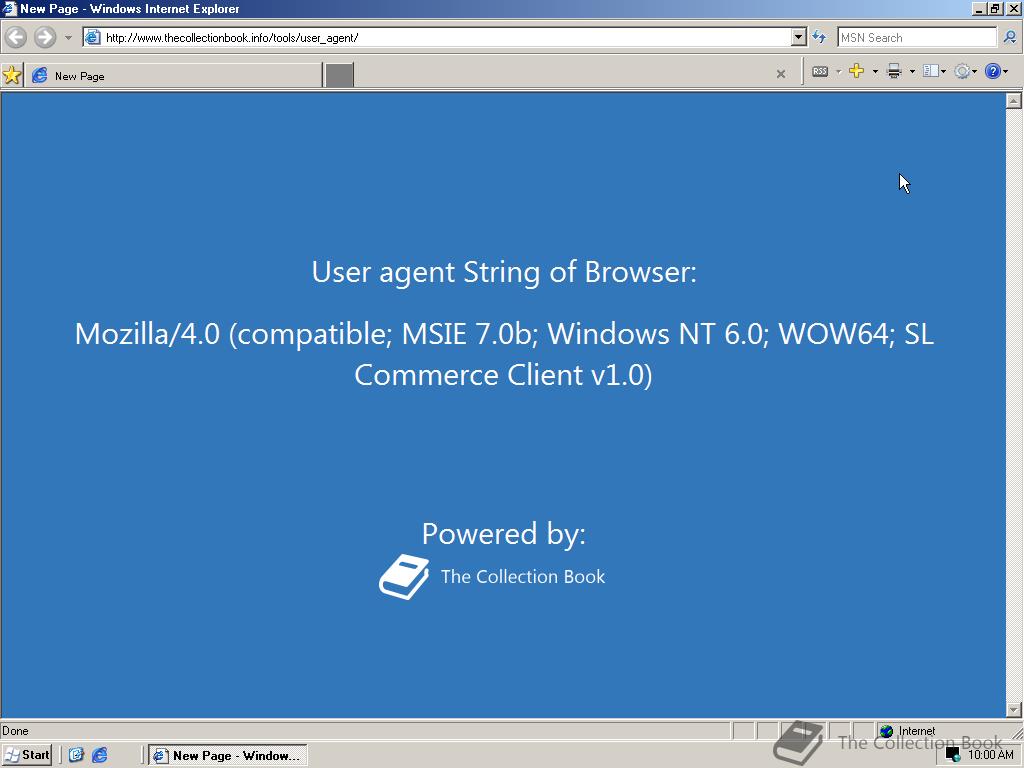This screenshot has width=1024, height=768.
Task: Restore the browser window size
Action: coord(995,8)
